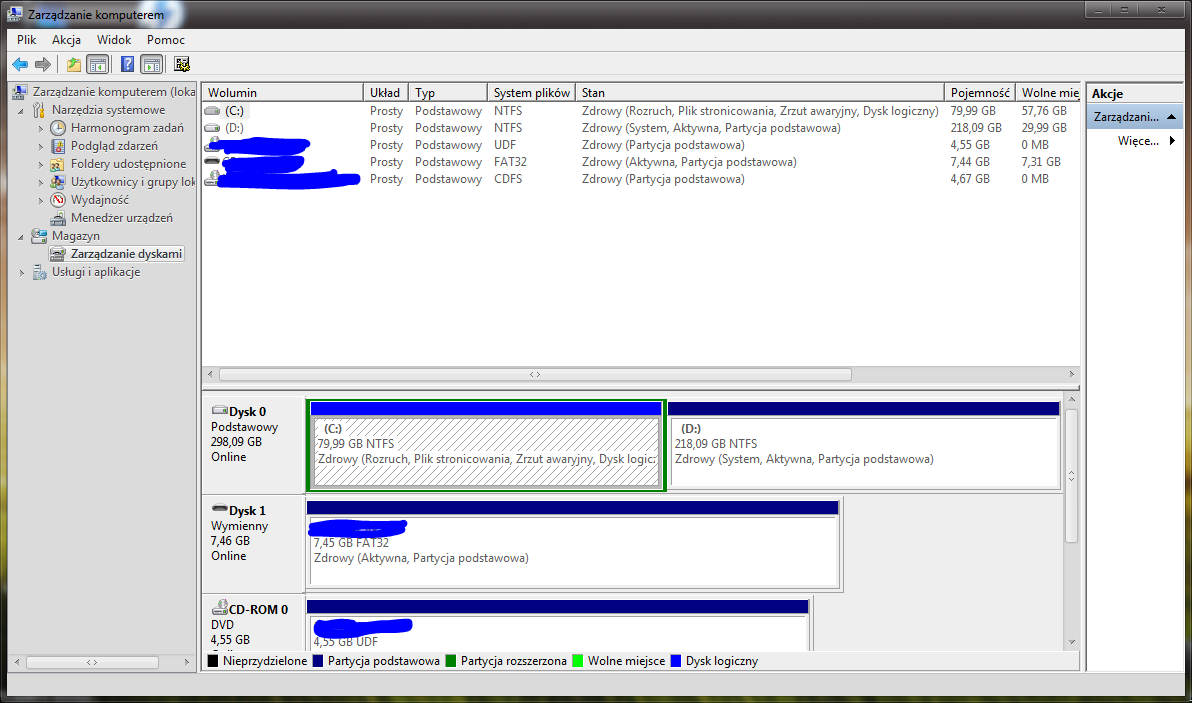Click the CD-ROM 0 drive icon
Viewport: 1192px width, 703px height.
220,607
